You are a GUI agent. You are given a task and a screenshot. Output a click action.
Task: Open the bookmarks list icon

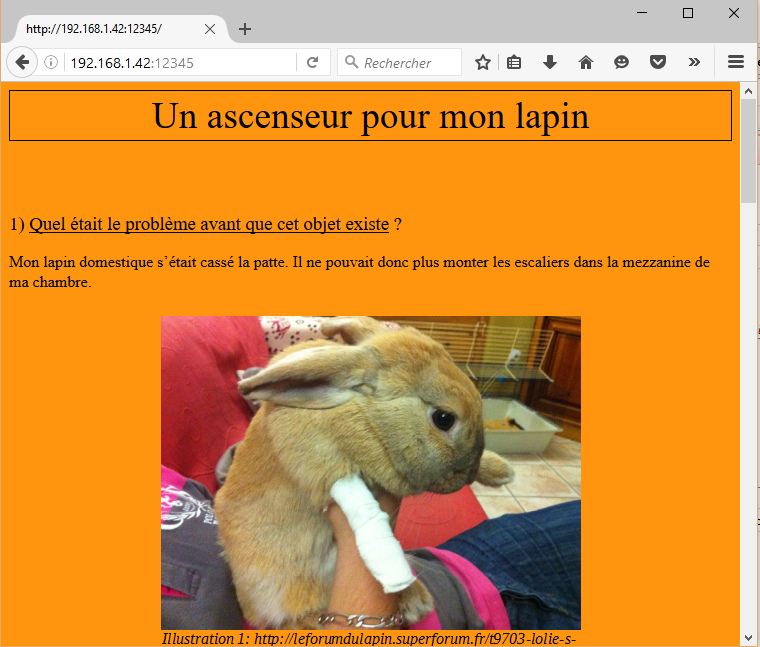pyautogui.click(x=514, y=62)
